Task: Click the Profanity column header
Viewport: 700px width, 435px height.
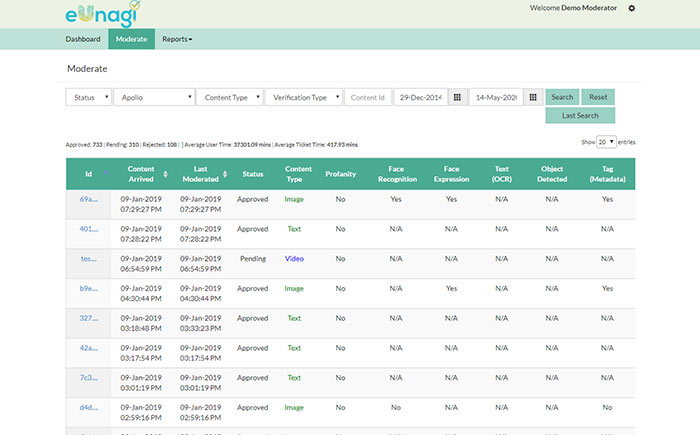Action: 341,174
